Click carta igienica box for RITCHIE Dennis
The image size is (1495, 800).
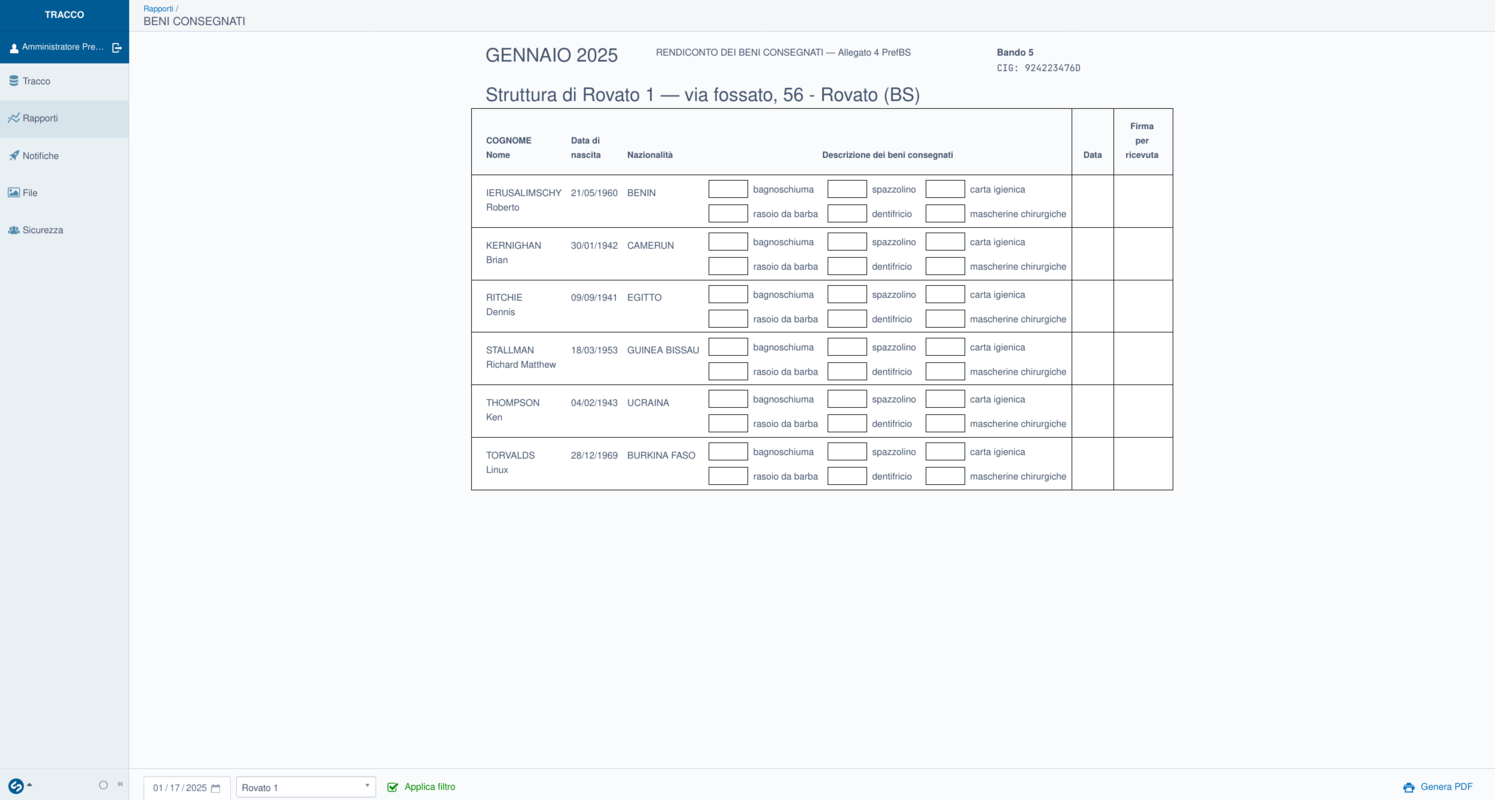(945, 294)
